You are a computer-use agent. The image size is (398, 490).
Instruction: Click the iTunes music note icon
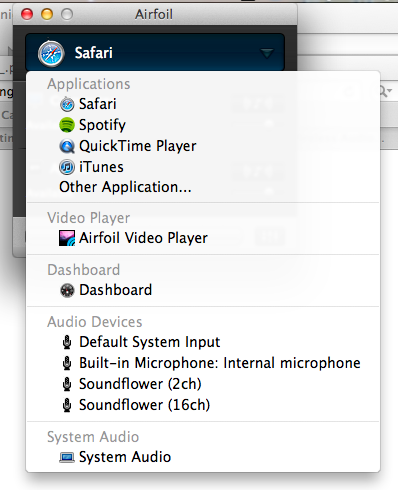(67, 167)
